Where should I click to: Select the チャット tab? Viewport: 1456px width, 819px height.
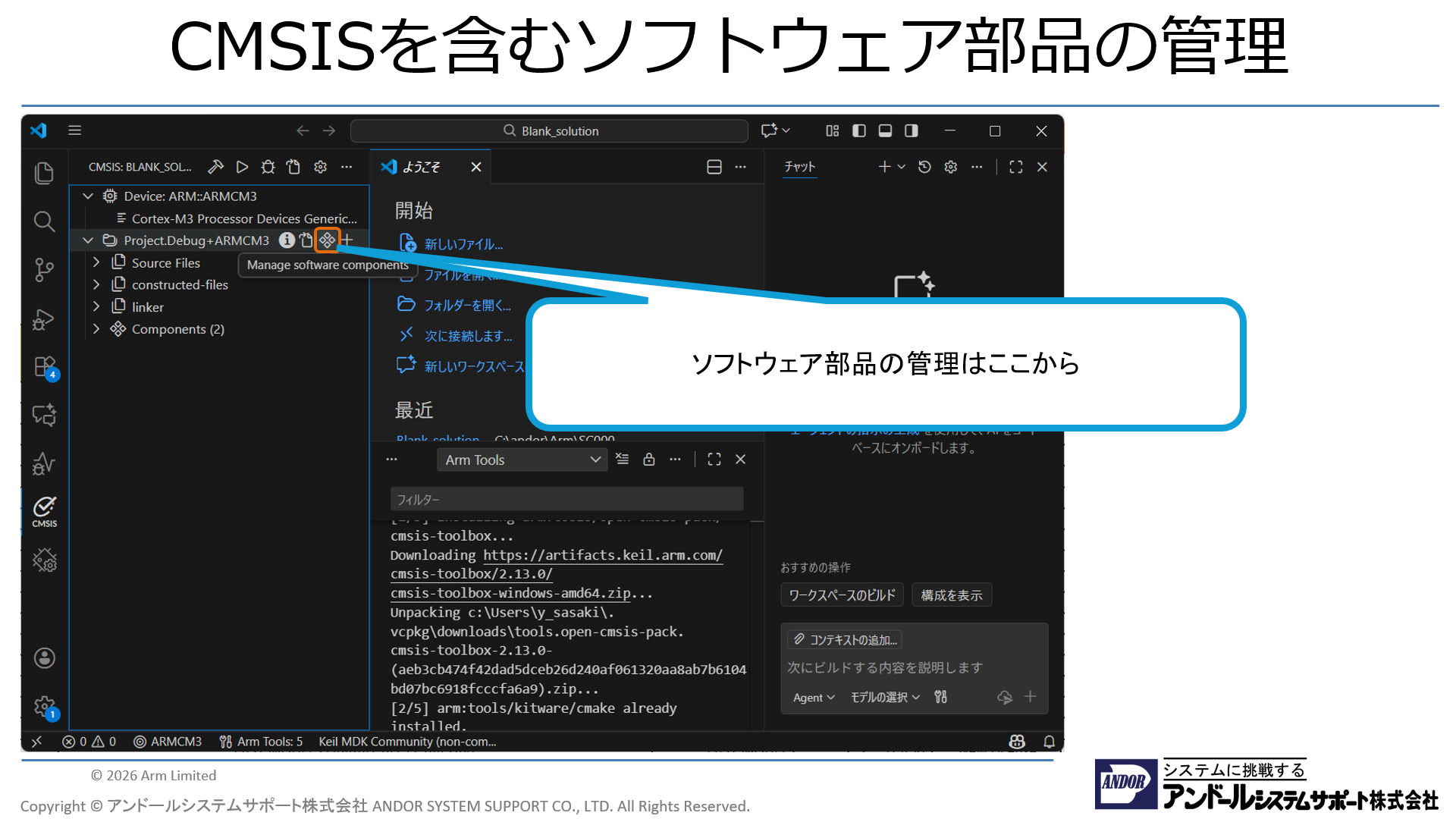coord(800,167)
